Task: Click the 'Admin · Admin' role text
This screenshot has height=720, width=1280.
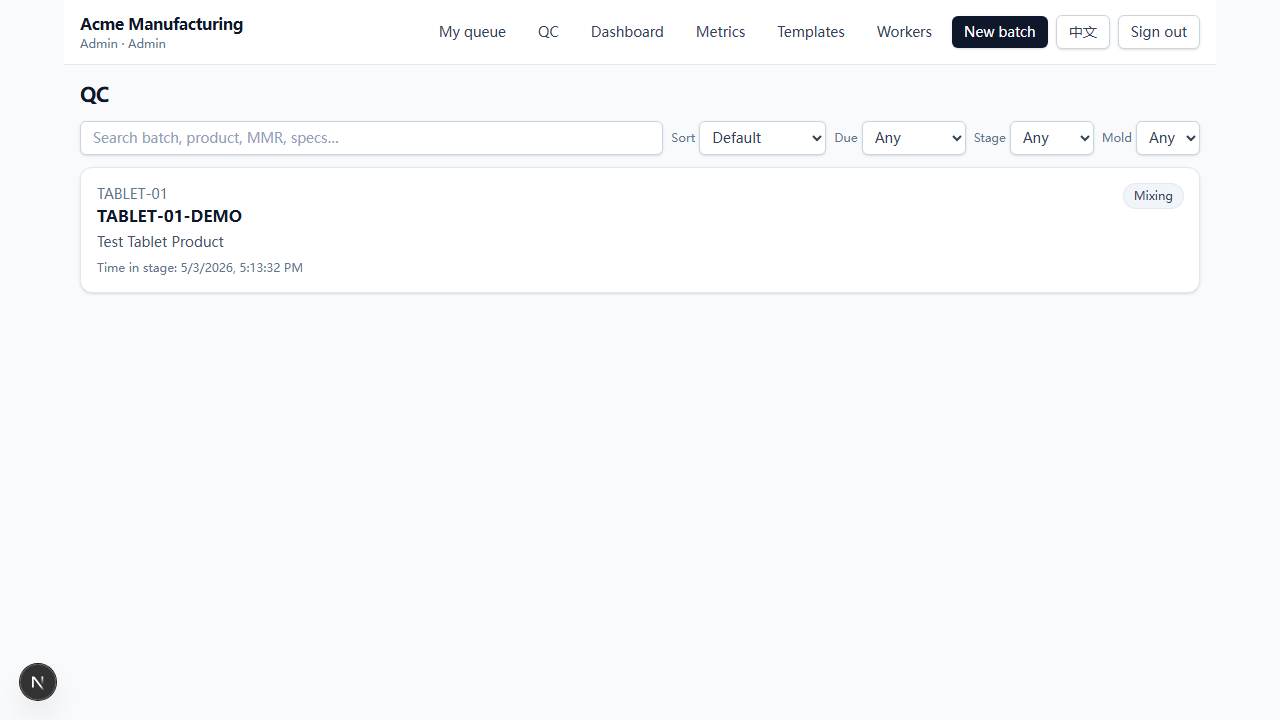Action: (x=123, y=44)
